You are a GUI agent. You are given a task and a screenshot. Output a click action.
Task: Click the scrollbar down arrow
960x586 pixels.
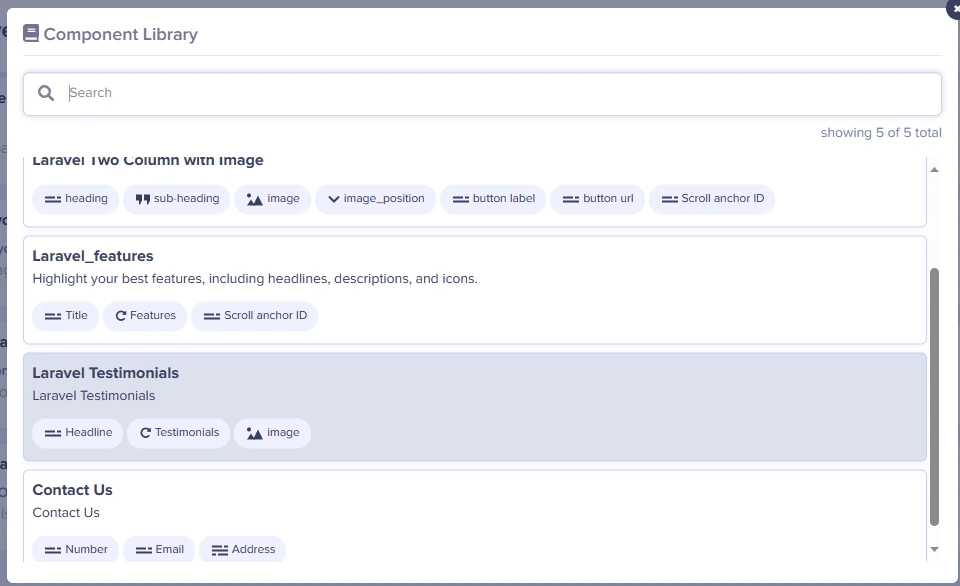tap(934, 549)
